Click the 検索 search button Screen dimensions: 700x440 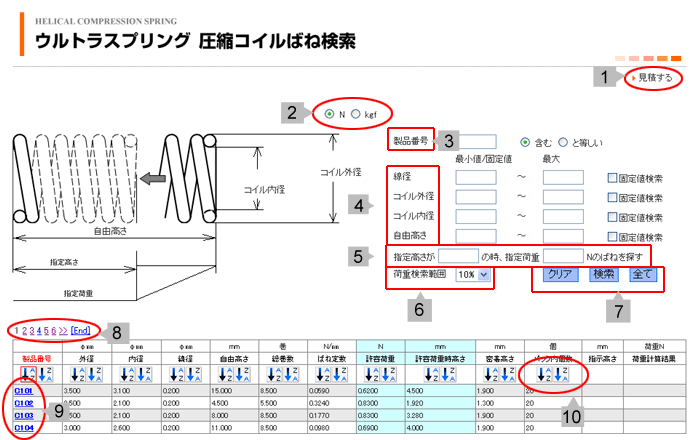pos(604,274)
